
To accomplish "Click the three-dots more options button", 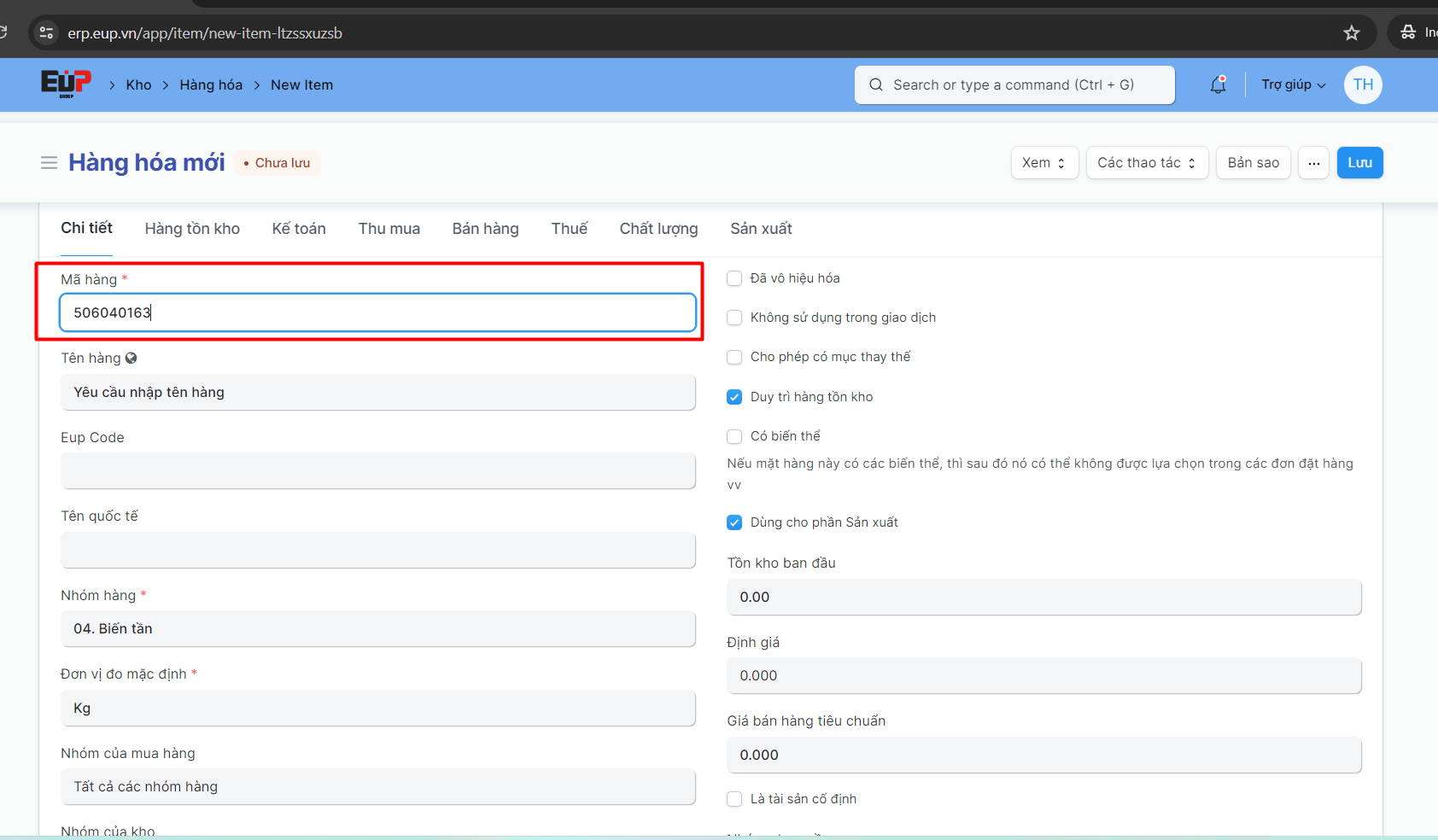I will (x=1313, y=163).
